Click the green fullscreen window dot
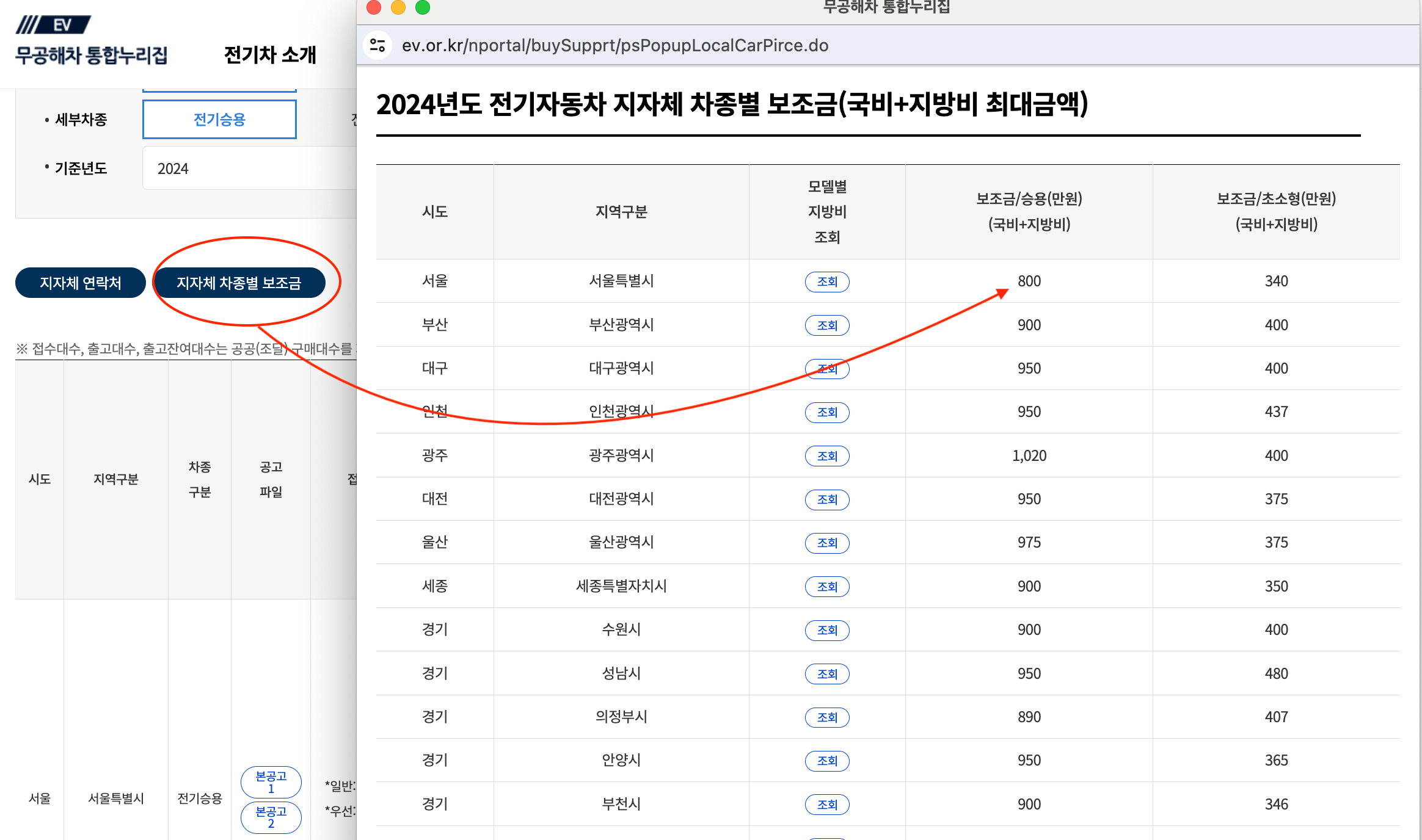The image size is (1422, 840). [x=423, y=7]
